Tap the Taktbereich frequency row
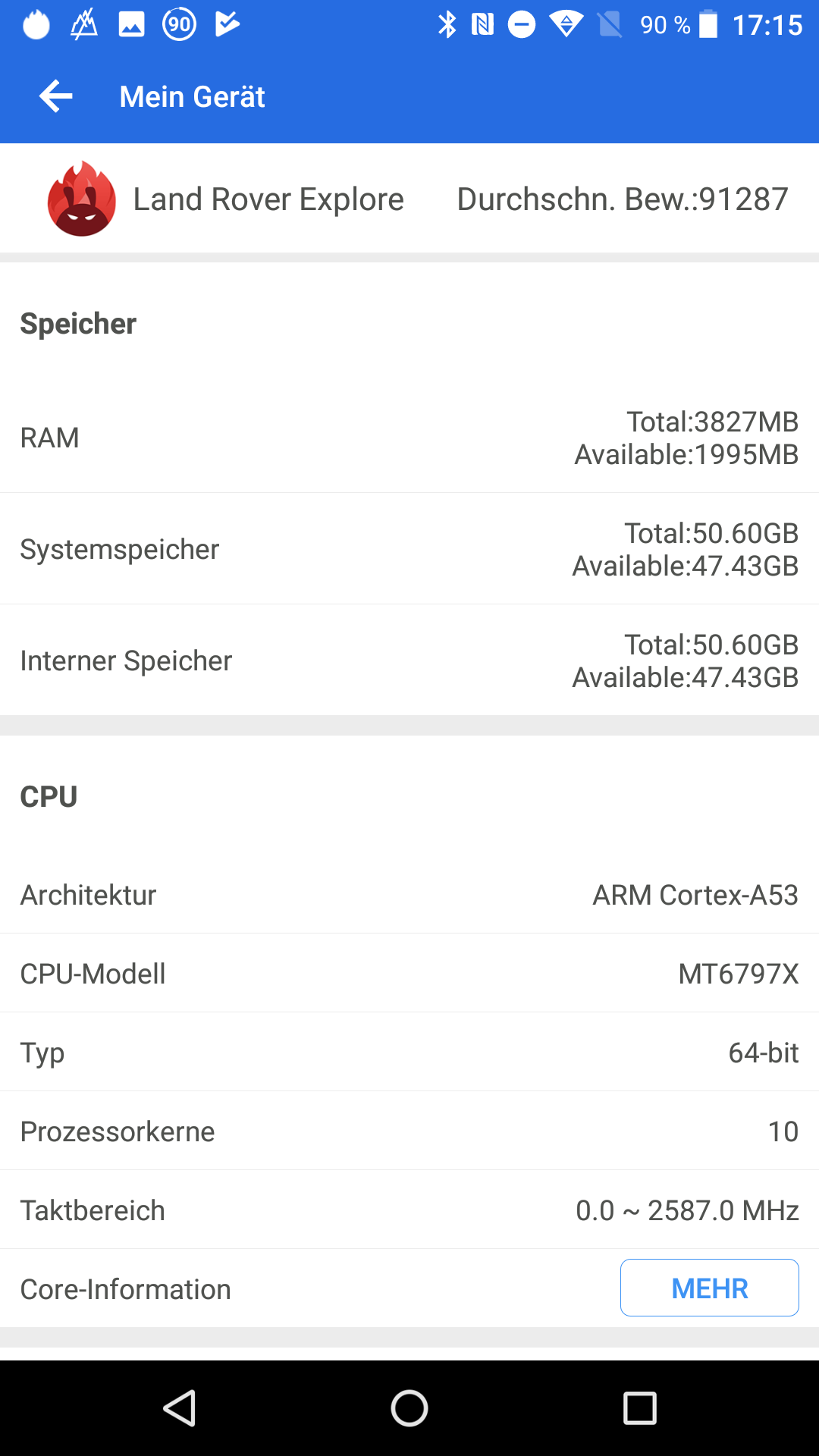The width and height of the screenshot is (819, 1456). click(x=409, y=1210)
